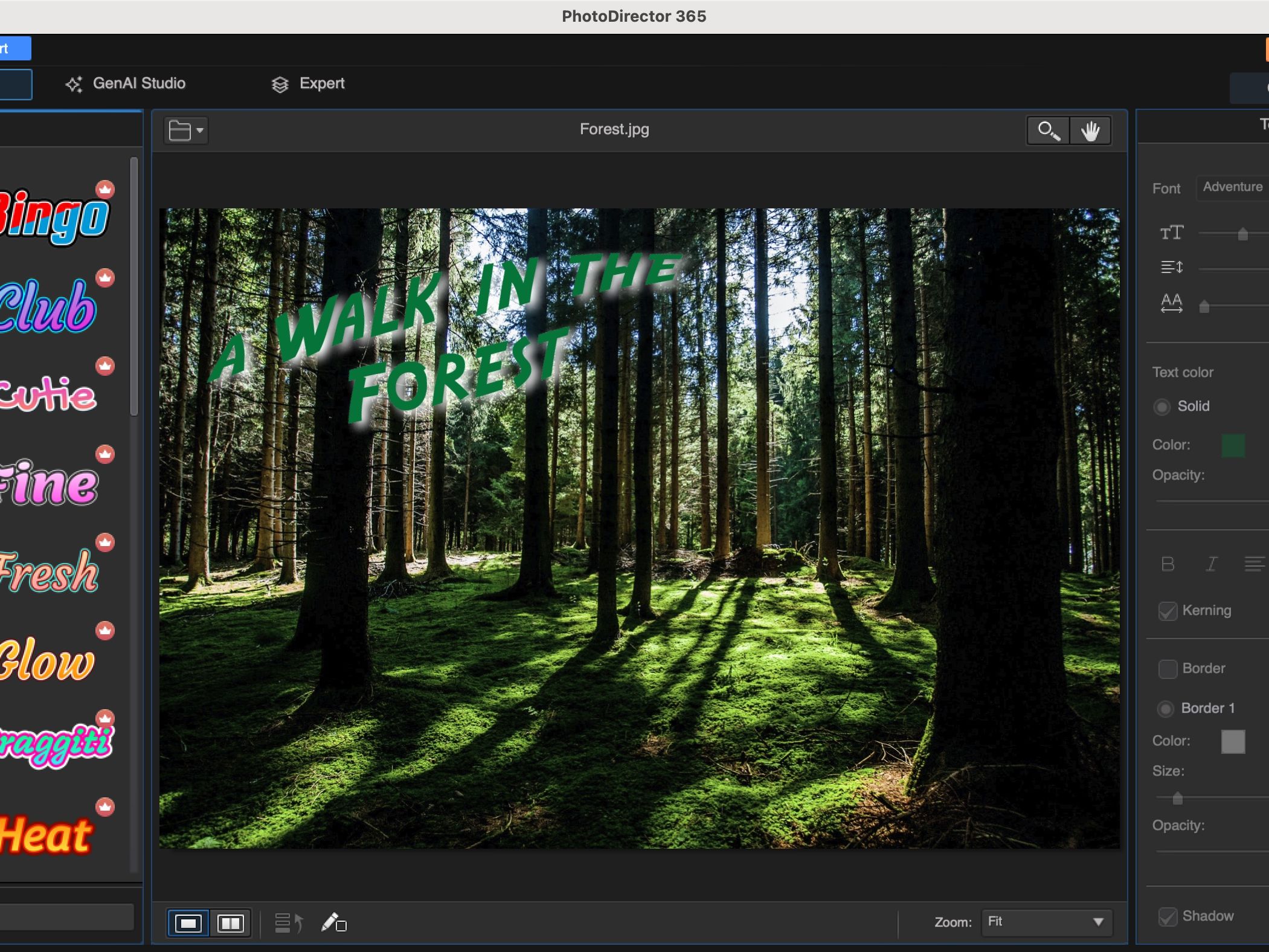This screenshot has width=1269, height=952.
Task: Click the Italic text icon
Action: tap(1211, 564)
